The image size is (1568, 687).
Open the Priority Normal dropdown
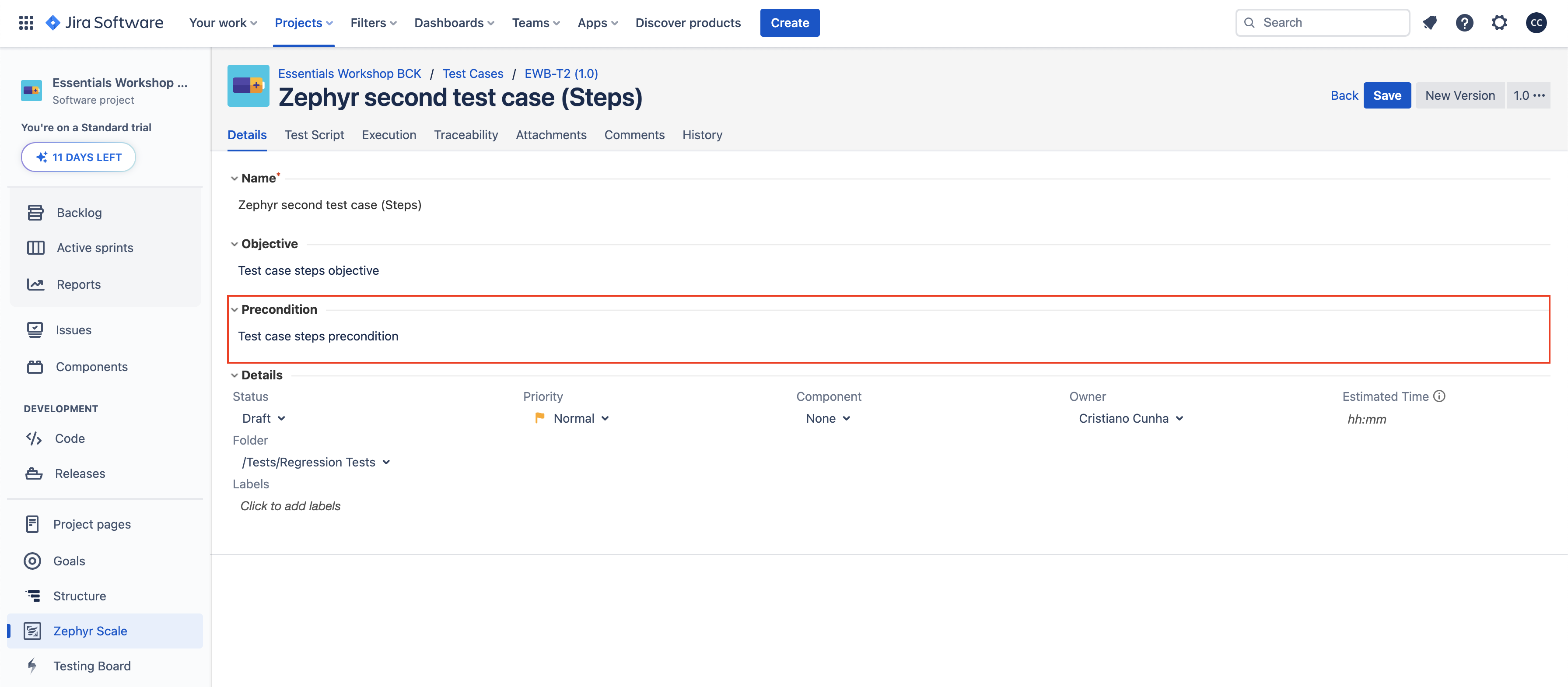coord(572,418)
